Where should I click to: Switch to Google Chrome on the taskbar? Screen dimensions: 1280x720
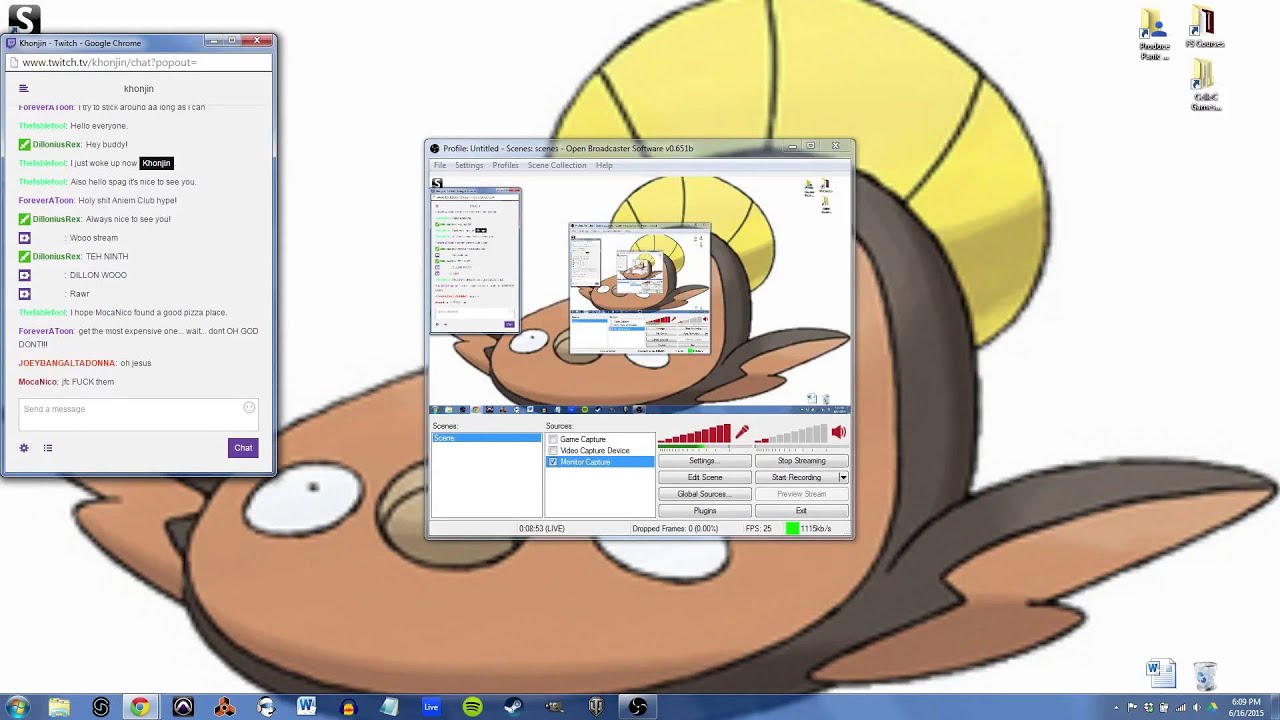140,707
